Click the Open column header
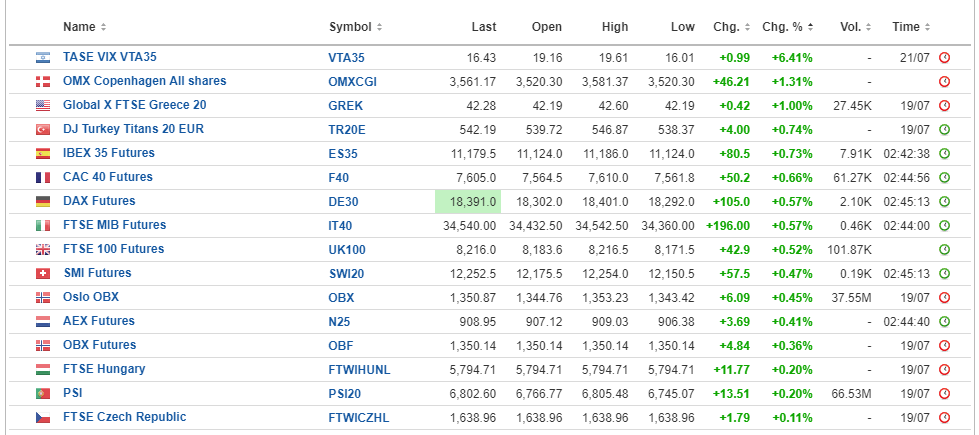 tap(547, 27)
